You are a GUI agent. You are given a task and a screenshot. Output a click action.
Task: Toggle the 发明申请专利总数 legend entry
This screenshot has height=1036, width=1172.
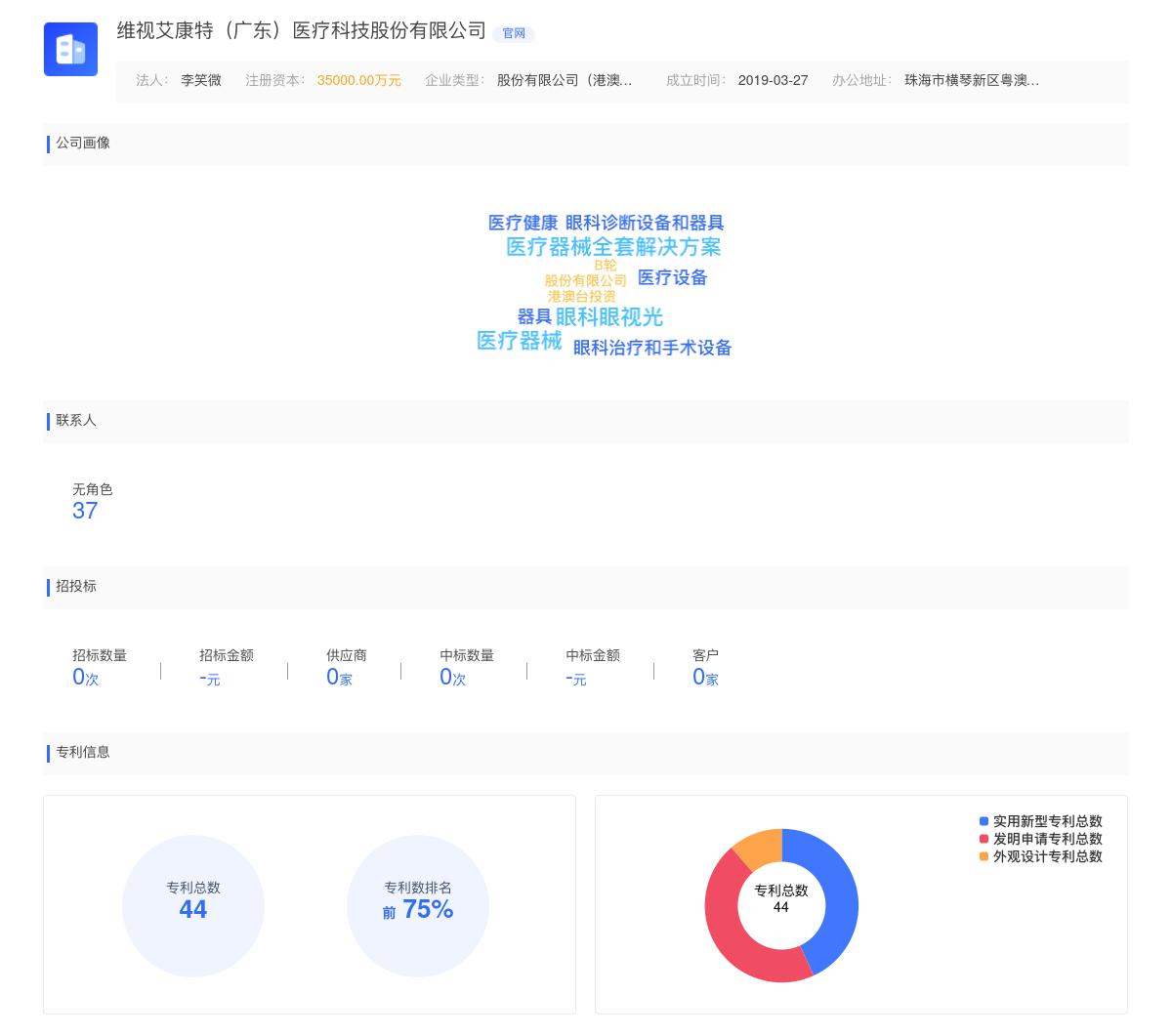coord(1046,839)
